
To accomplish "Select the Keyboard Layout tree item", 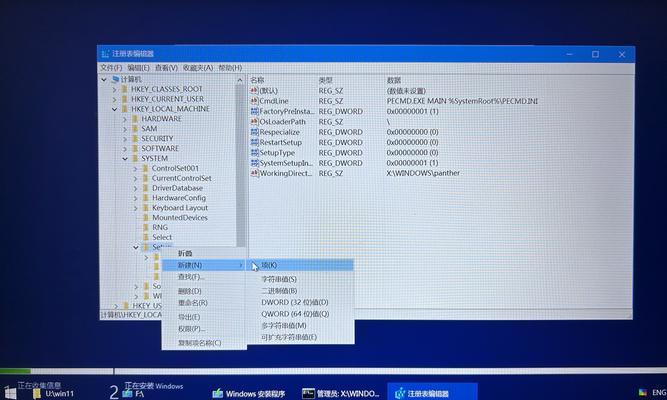I will (180, 208).
